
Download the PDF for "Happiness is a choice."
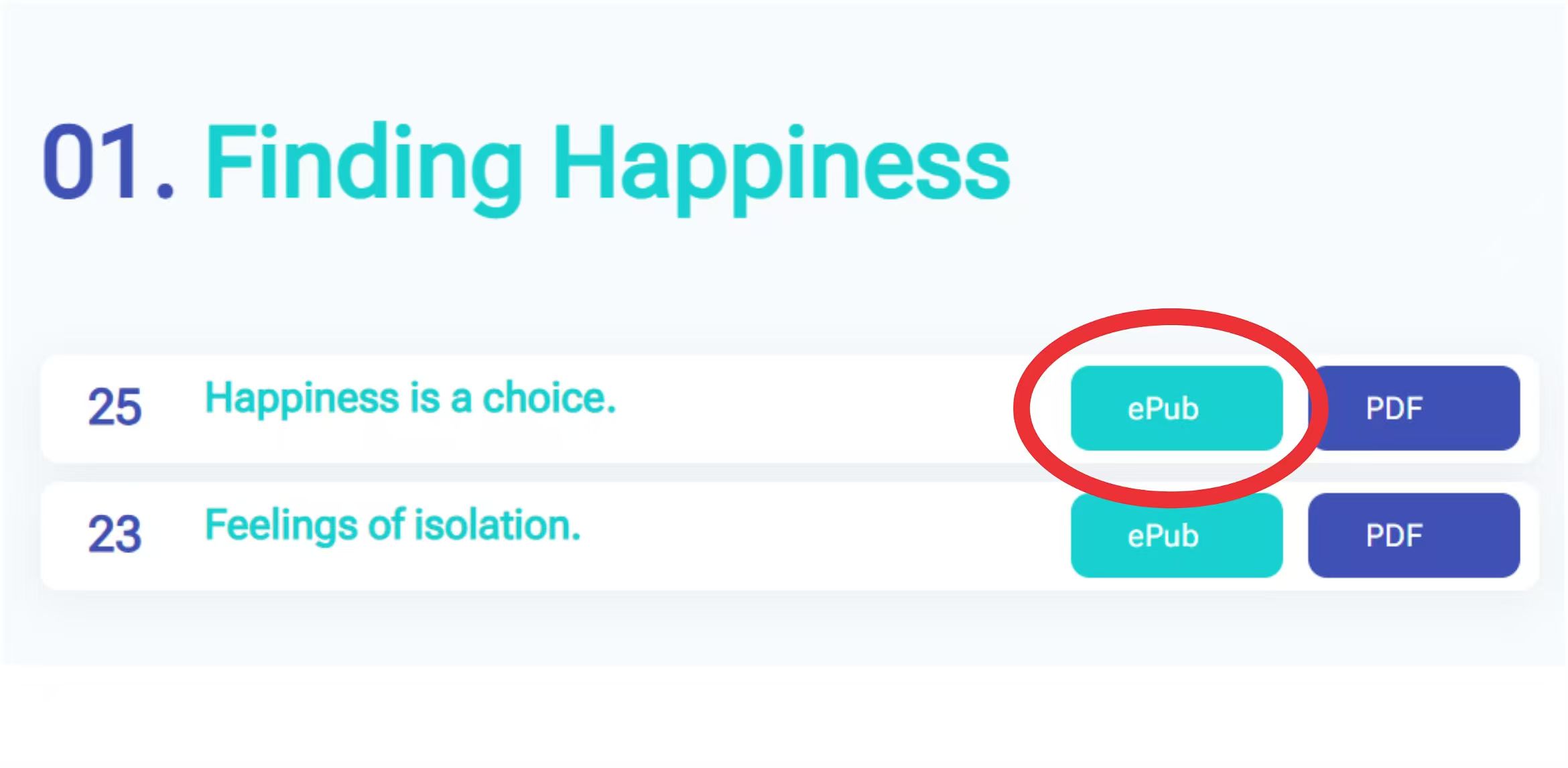coord(1414,408)
